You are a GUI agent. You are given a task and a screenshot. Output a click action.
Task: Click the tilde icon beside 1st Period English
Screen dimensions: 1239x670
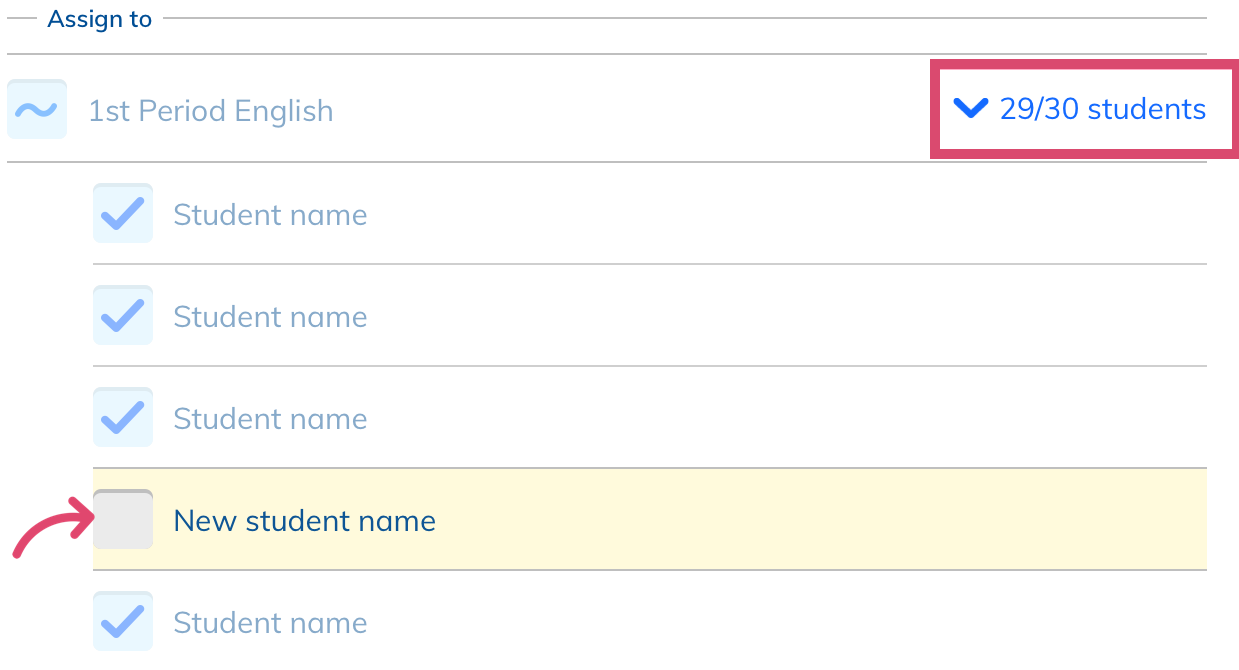pyautogui.click(x=37, y=109)
